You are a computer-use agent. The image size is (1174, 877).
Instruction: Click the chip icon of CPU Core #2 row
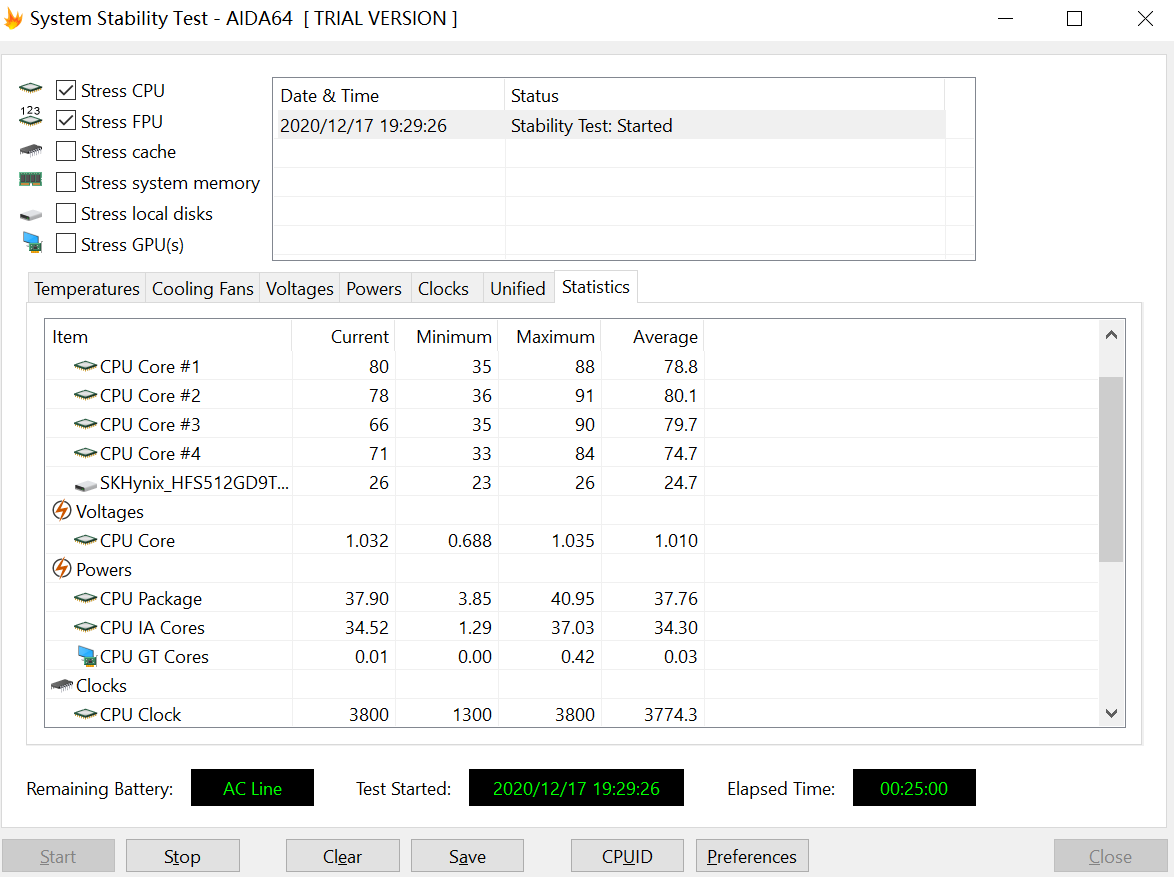pyautogui.click(x=85, y=395)
